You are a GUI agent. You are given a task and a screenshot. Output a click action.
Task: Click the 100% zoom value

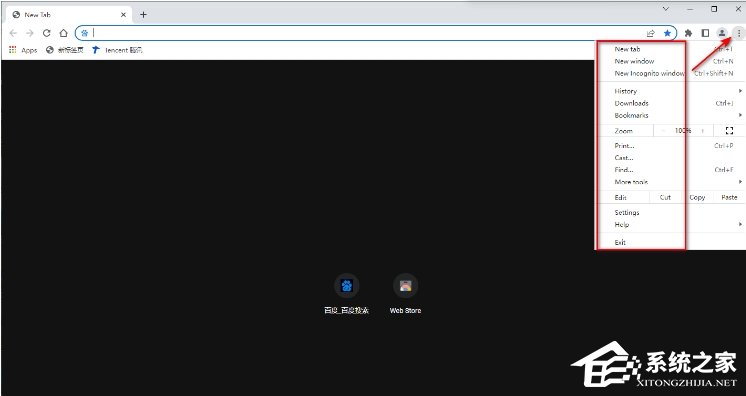tap(683, 130)
